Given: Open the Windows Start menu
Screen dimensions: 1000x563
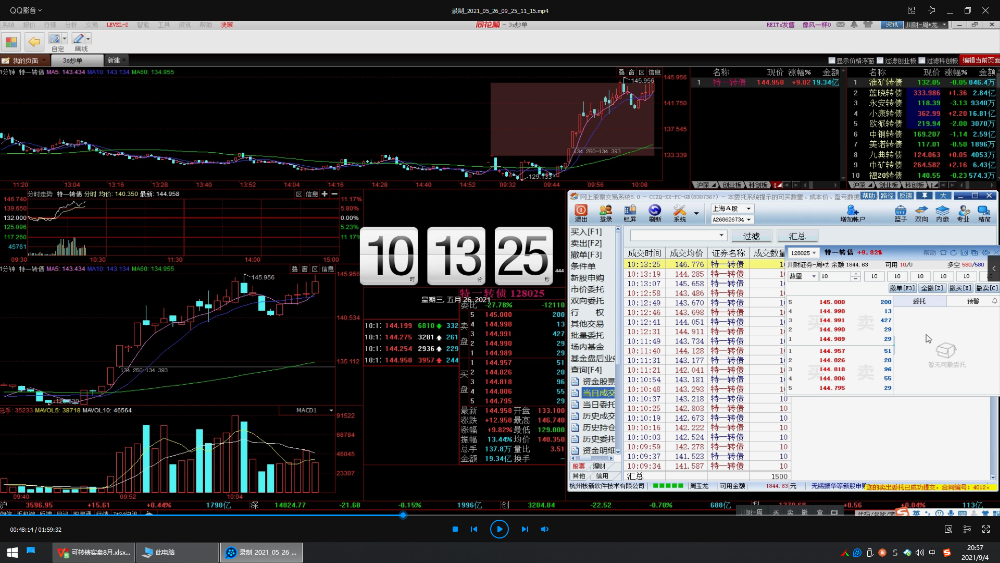Looking at the screenshot, I should click(12, 552).
